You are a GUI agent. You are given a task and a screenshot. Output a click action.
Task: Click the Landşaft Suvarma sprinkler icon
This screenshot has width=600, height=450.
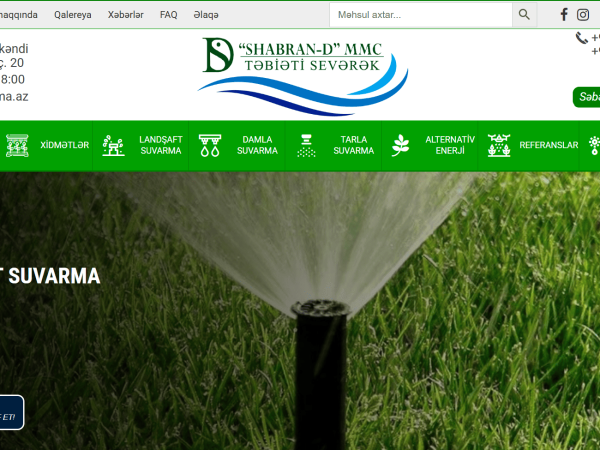113,145
